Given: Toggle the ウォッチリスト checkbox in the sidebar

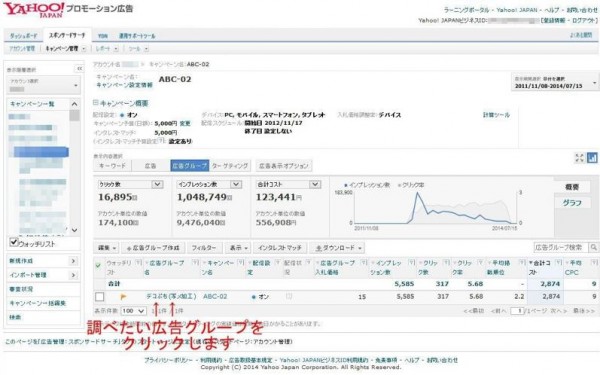Looking at the screenshot, I should click(14, 242).
